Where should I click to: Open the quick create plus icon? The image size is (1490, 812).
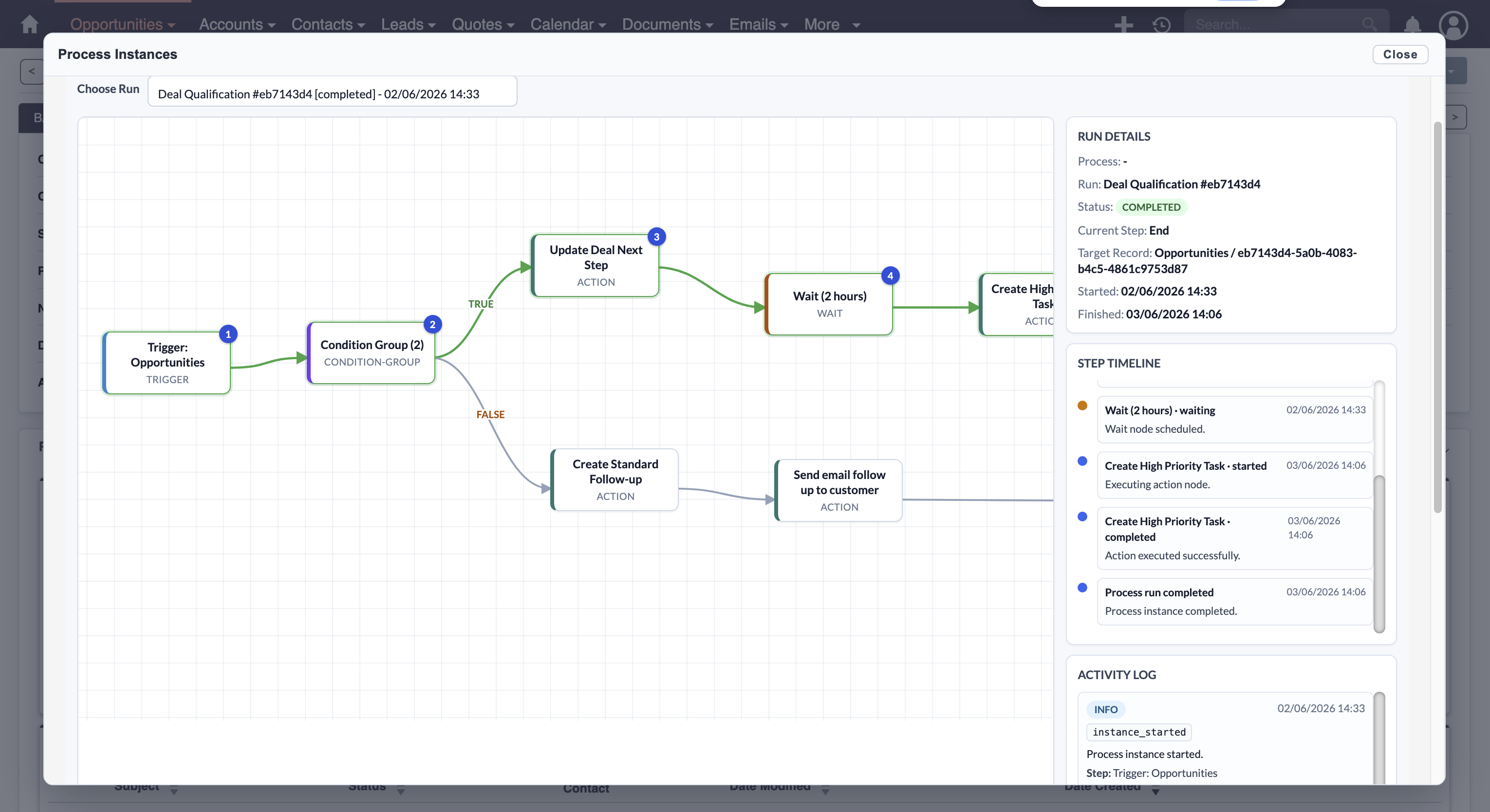click(x=1123, y=24)
